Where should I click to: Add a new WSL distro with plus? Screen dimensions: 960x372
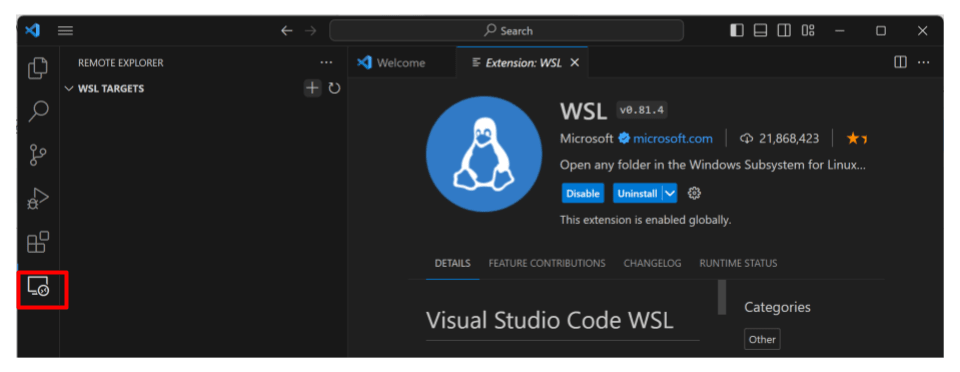pos(312,88)
